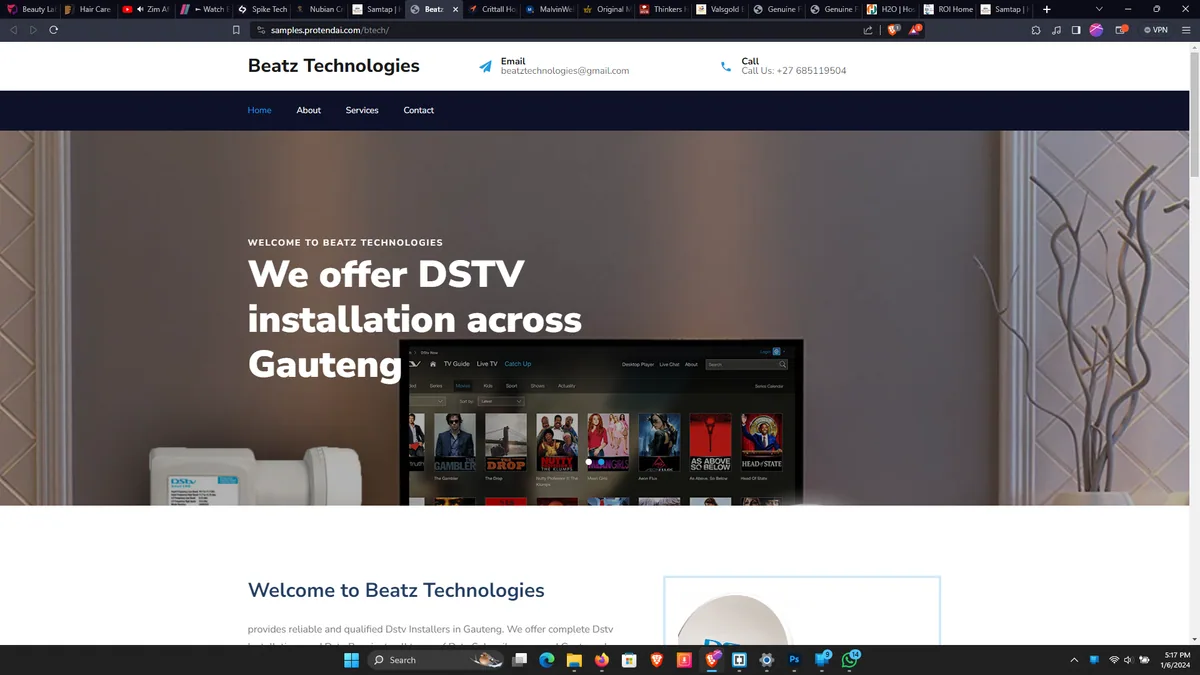The image size is (1200, 675).
Task: Open Photoshop from the taskbar
Action: pyautogui.click(x=795, y=660)
